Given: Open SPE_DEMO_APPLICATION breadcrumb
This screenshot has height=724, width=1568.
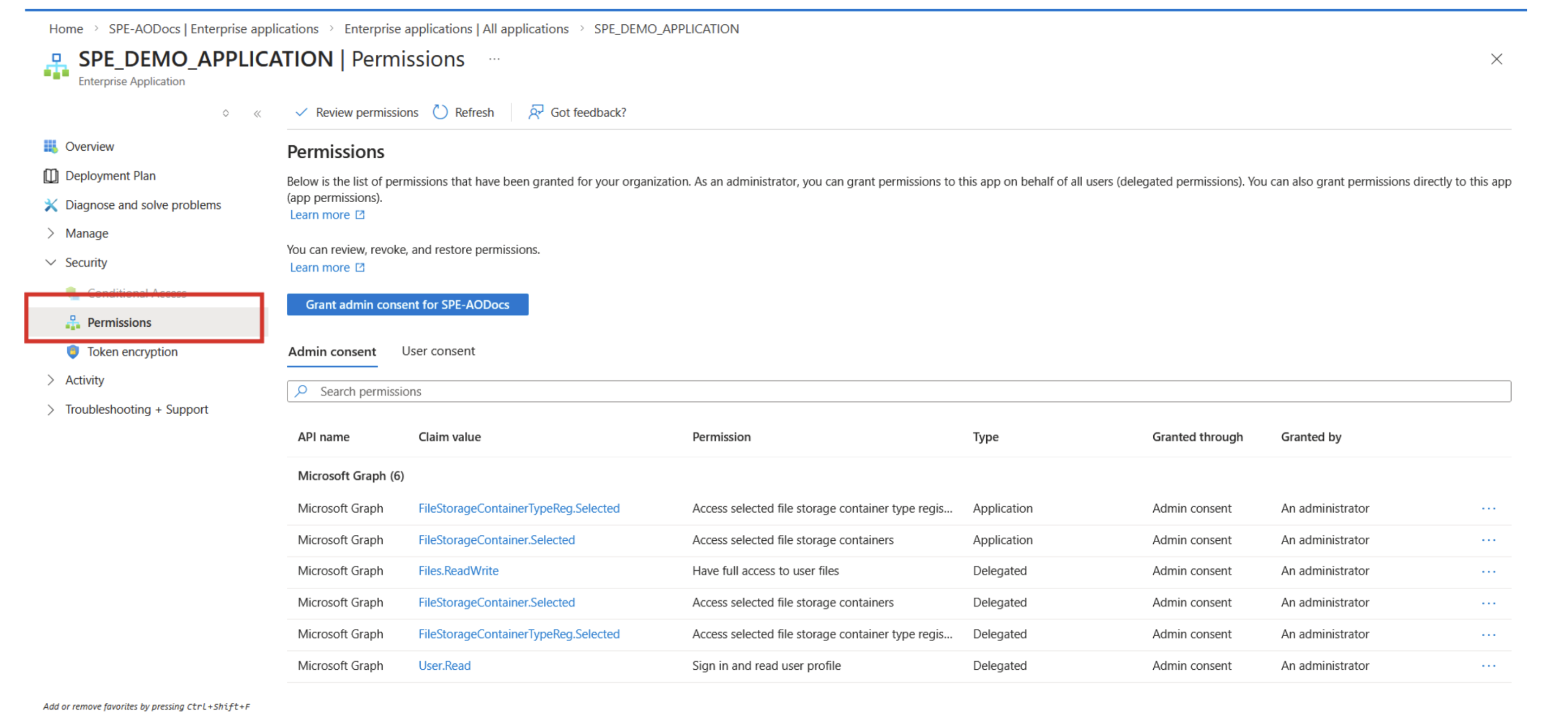Looking at the screenshot, I should click(x=666, y=29).
